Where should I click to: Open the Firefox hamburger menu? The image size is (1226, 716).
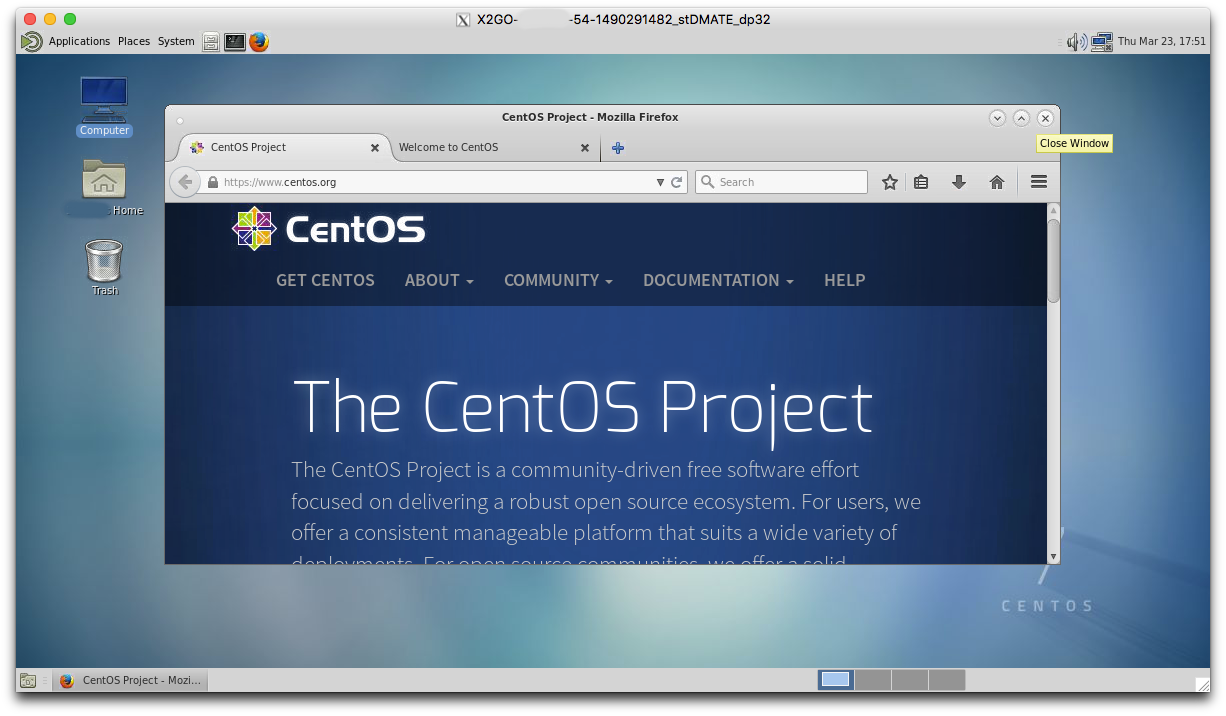pyautogui.click(x=1038, y=182)
